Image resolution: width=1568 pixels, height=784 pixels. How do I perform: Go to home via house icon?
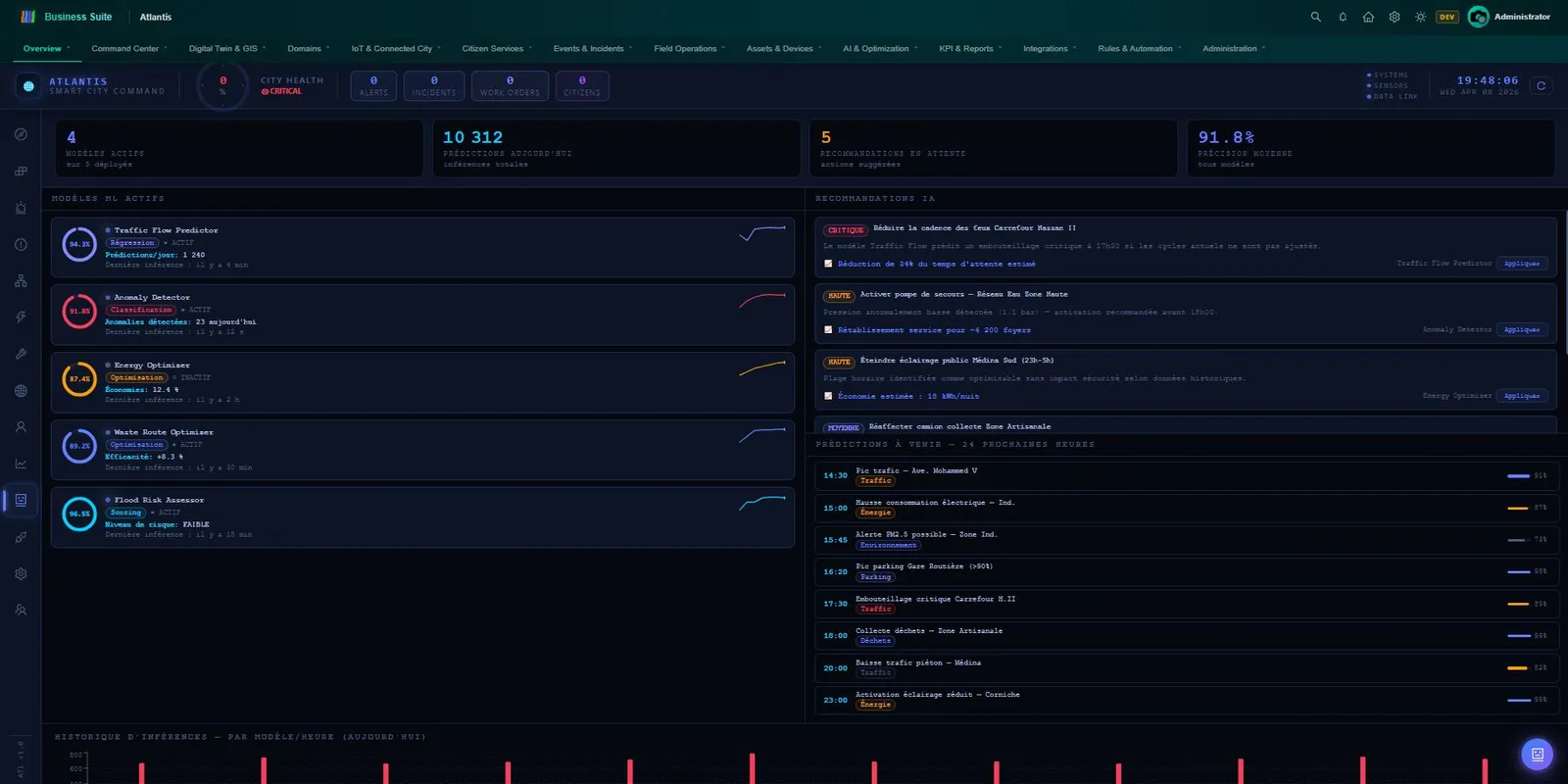(x=1368, y=17)
